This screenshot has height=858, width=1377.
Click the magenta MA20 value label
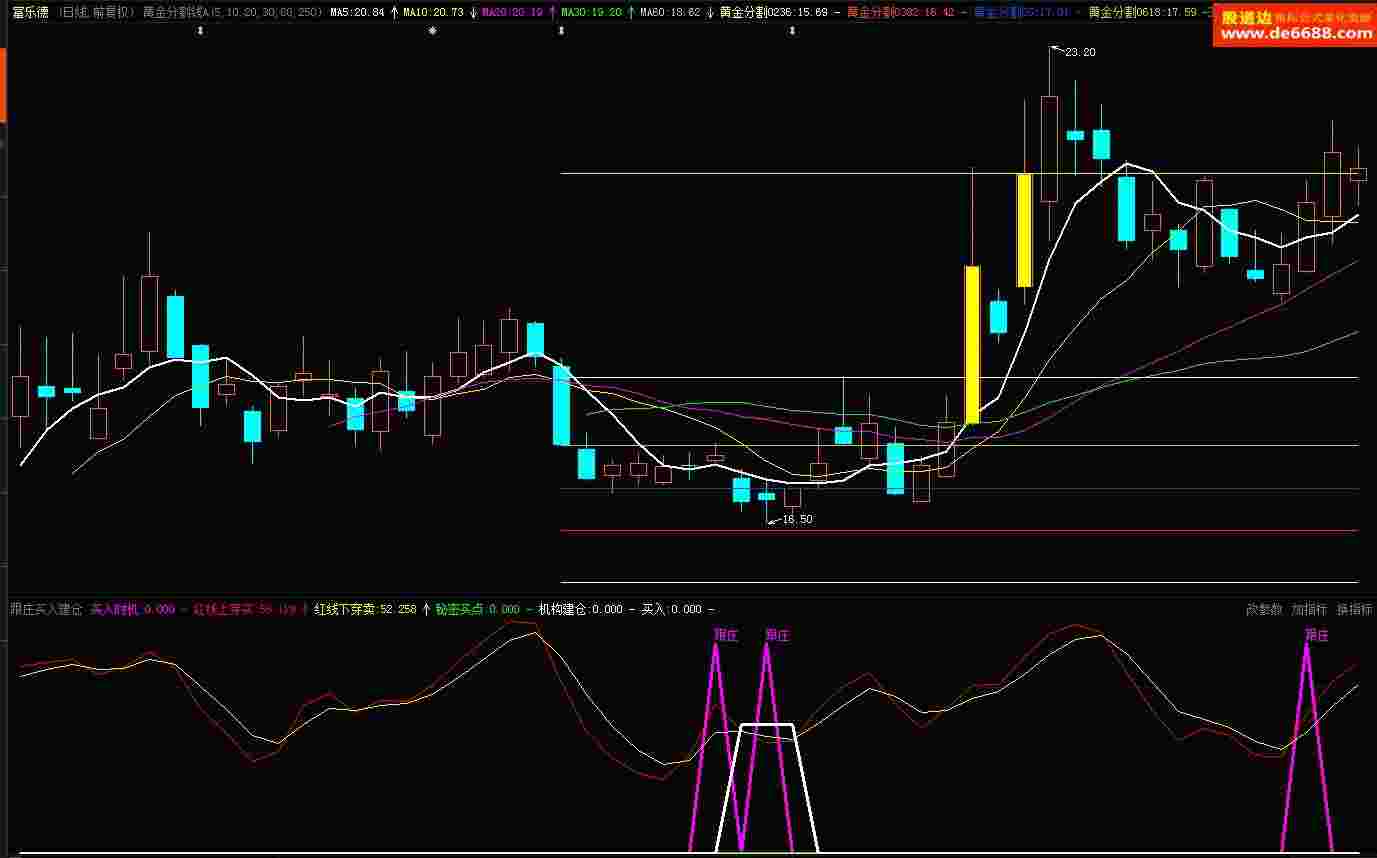click(512, 12)
